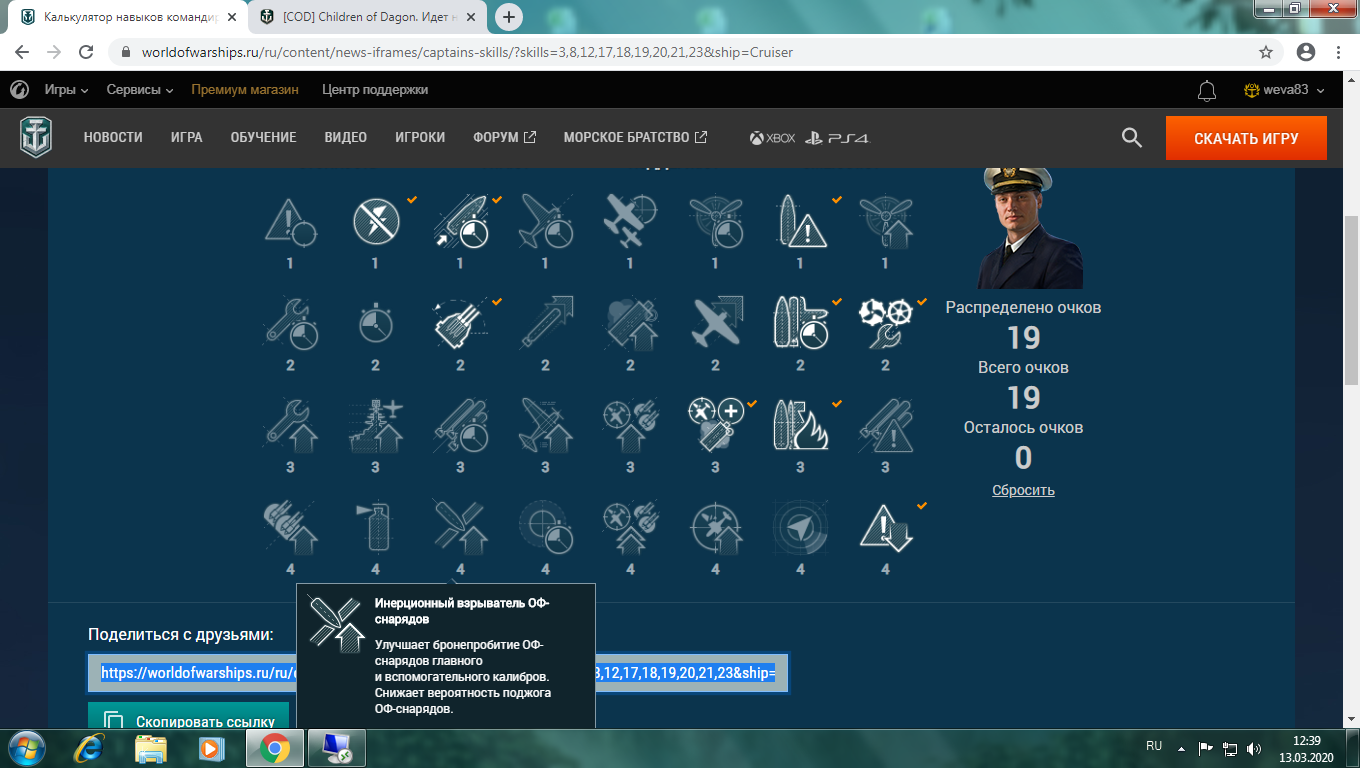Select the smoke screen skill in tier 2
The height and width of the screenshot is (768, 1360).
click(630, 323)
